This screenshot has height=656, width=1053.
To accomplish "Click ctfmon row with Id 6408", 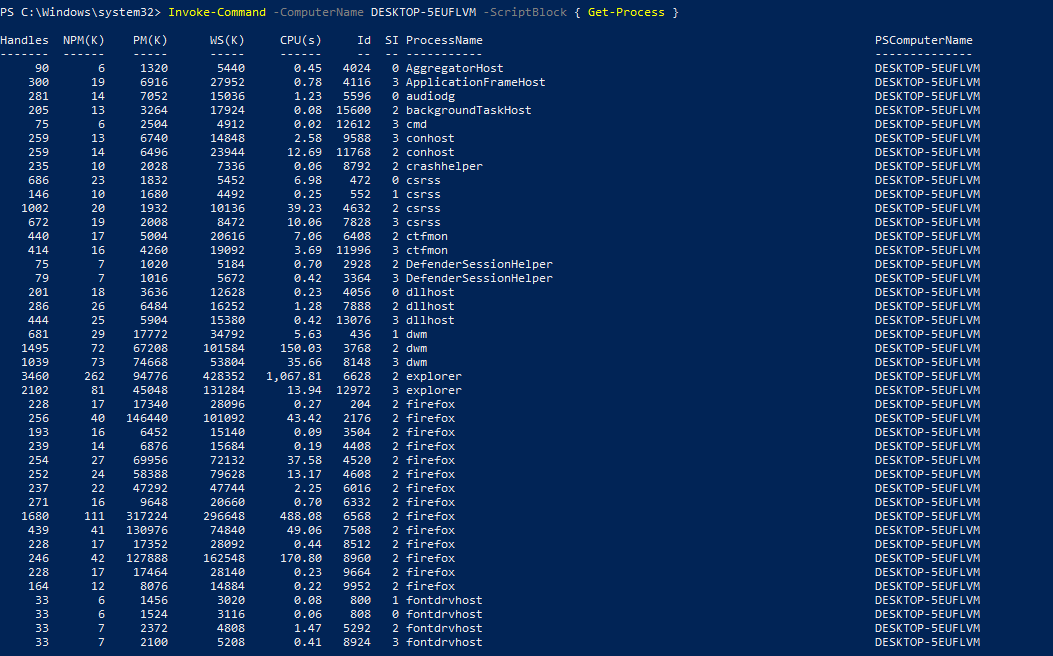I will coord(490,236).
